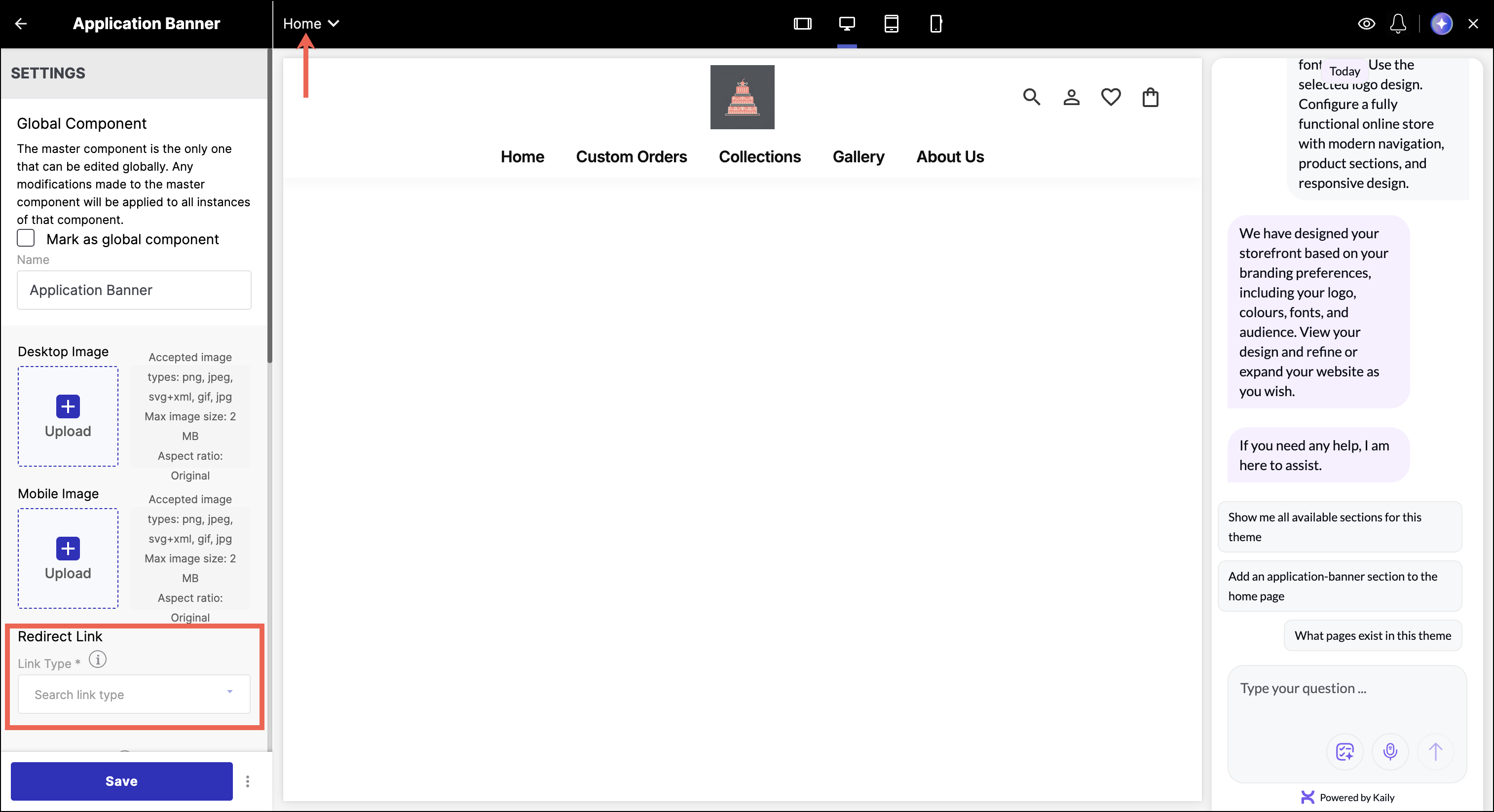Screen dimensions: 1494x812
Task: Switch to desktop preview icon
Action: point(847,24)
